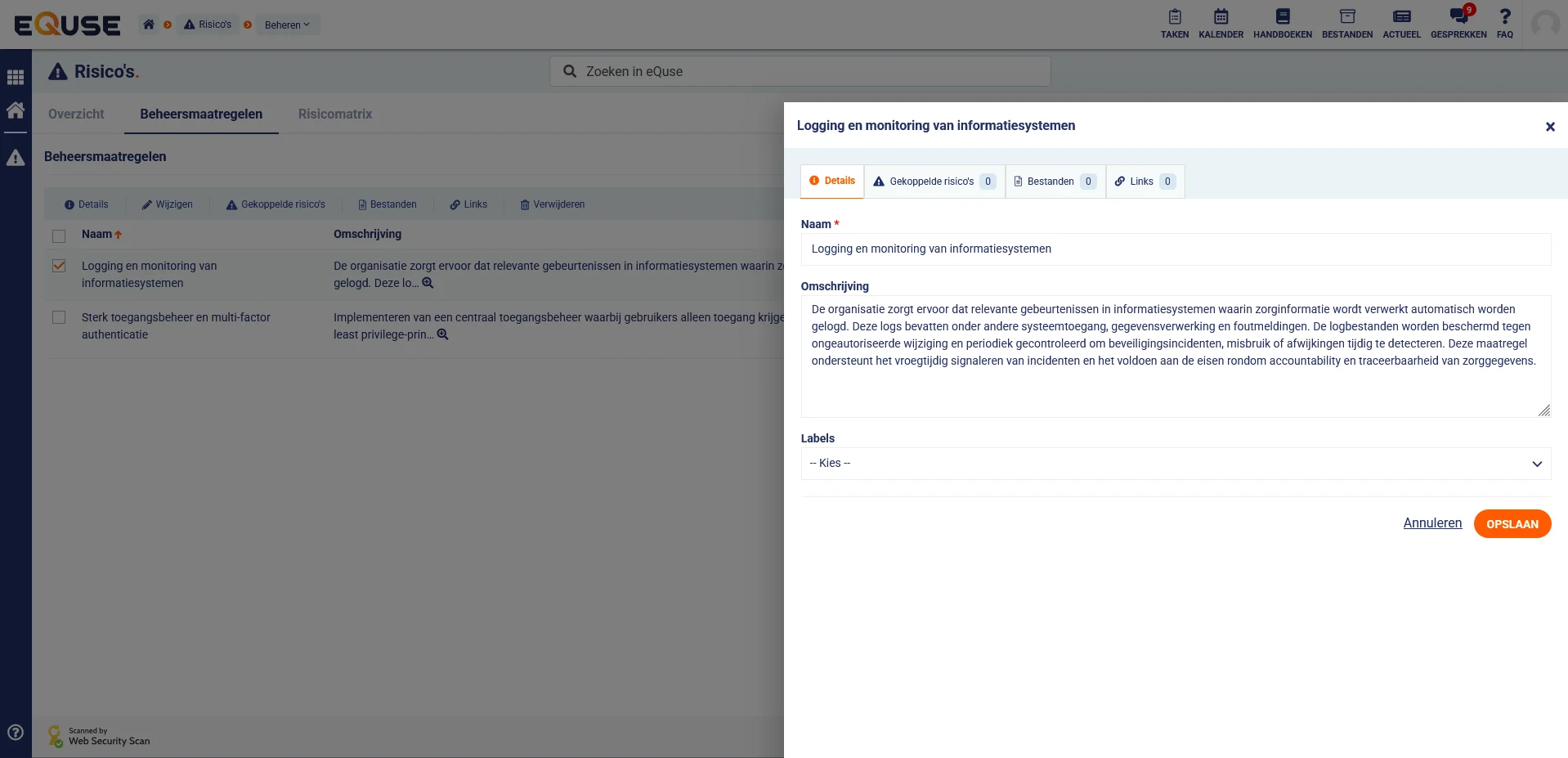Uncheck the Logging en monitoring row checkbox
1568x758 pixels.
[x=59, y=266]
